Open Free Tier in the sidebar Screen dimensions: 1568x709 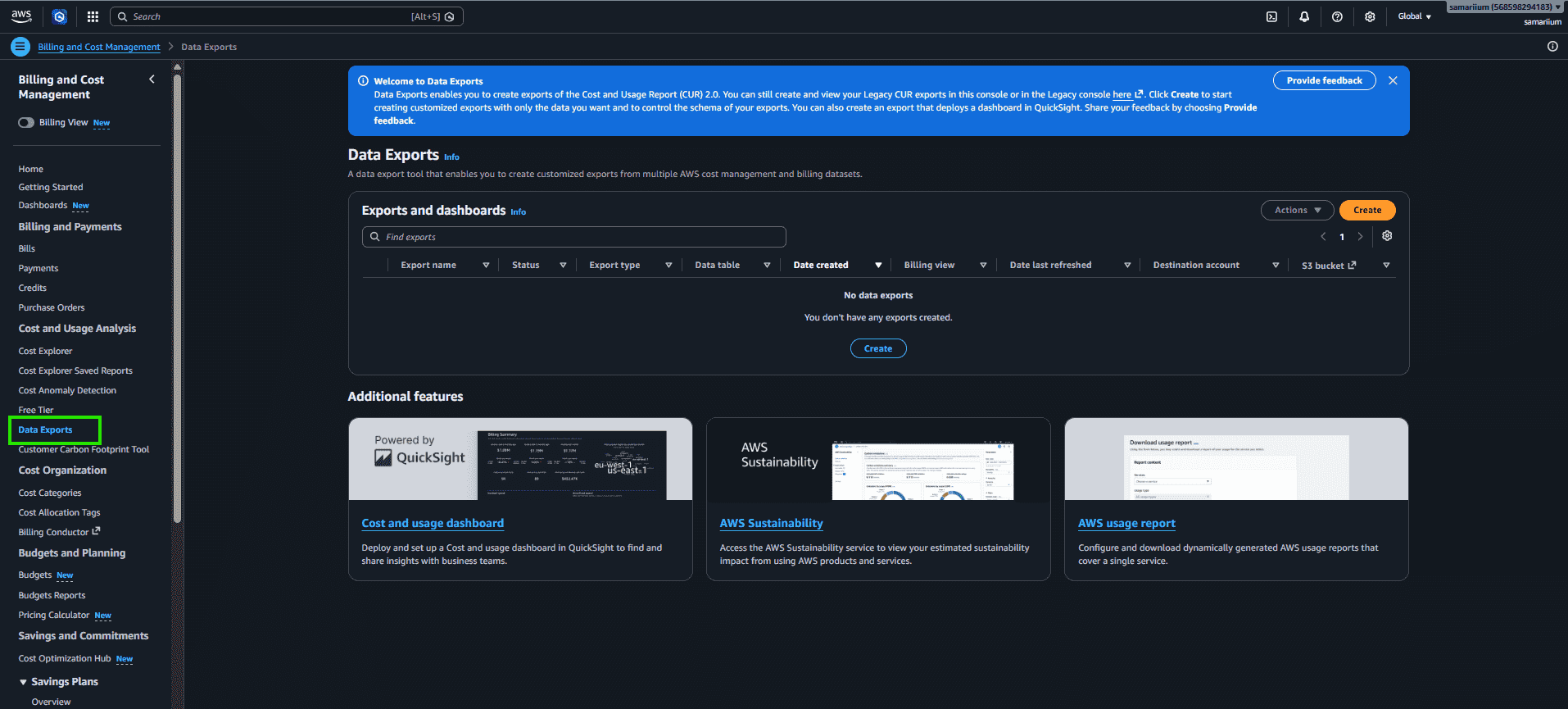[36, 410]
